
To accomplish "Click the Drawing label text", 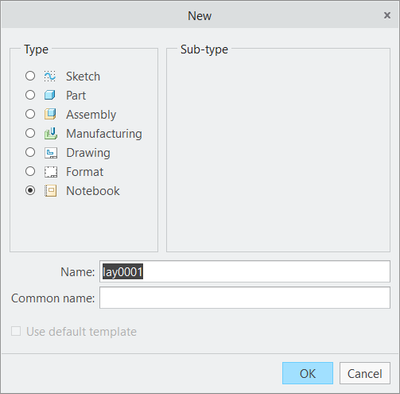I will coord(88,153).
